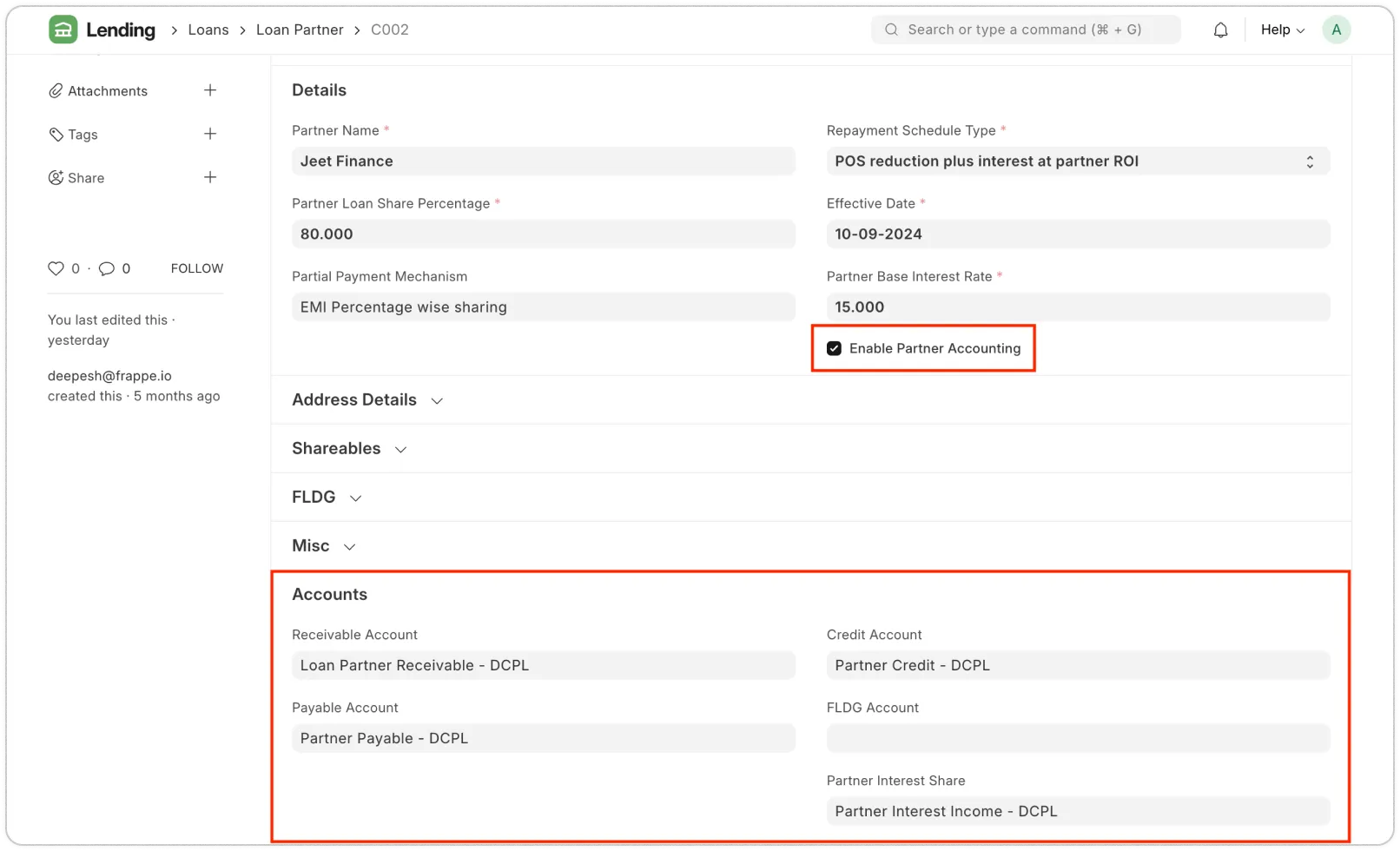Expand the Shareables section
The image size is (1400, 851).
click(400, 449)
